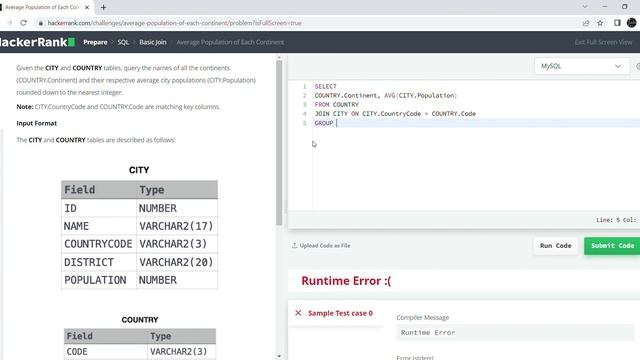Image resolution: width=640 pixels, height=360 pixels.
Task: Click the Upload Code as File icon
Action: point(294,245)
